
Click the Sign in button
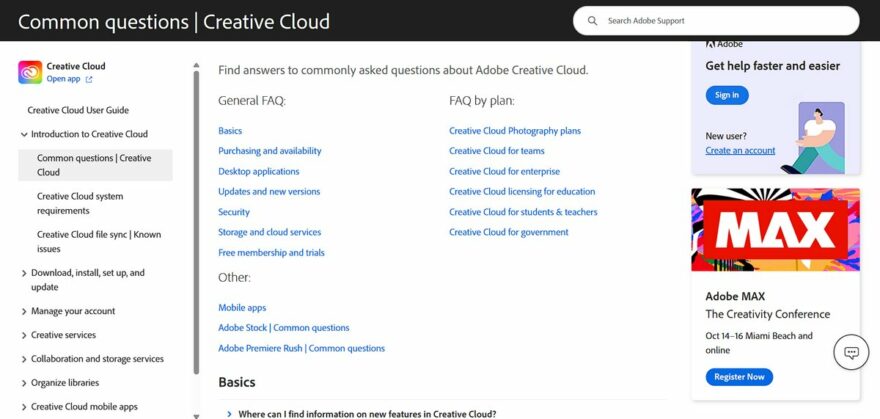[727, 95]
